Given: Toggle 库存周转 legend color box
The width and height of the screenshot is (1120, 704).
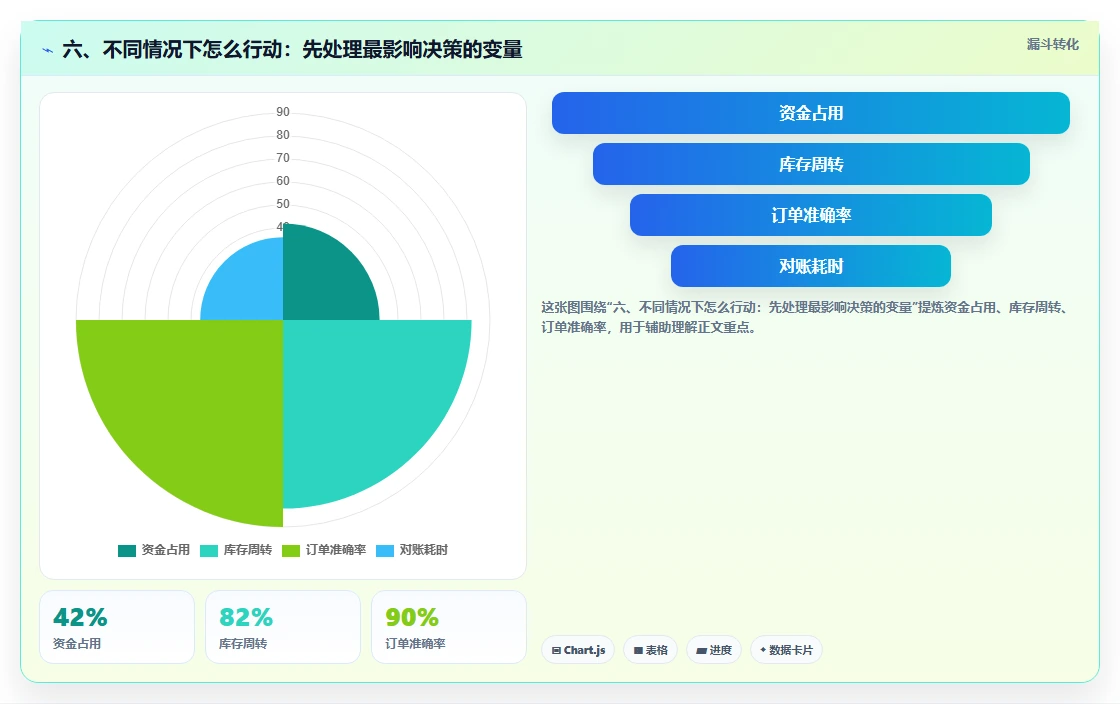Looking at the screenshot, I should 209,550.
